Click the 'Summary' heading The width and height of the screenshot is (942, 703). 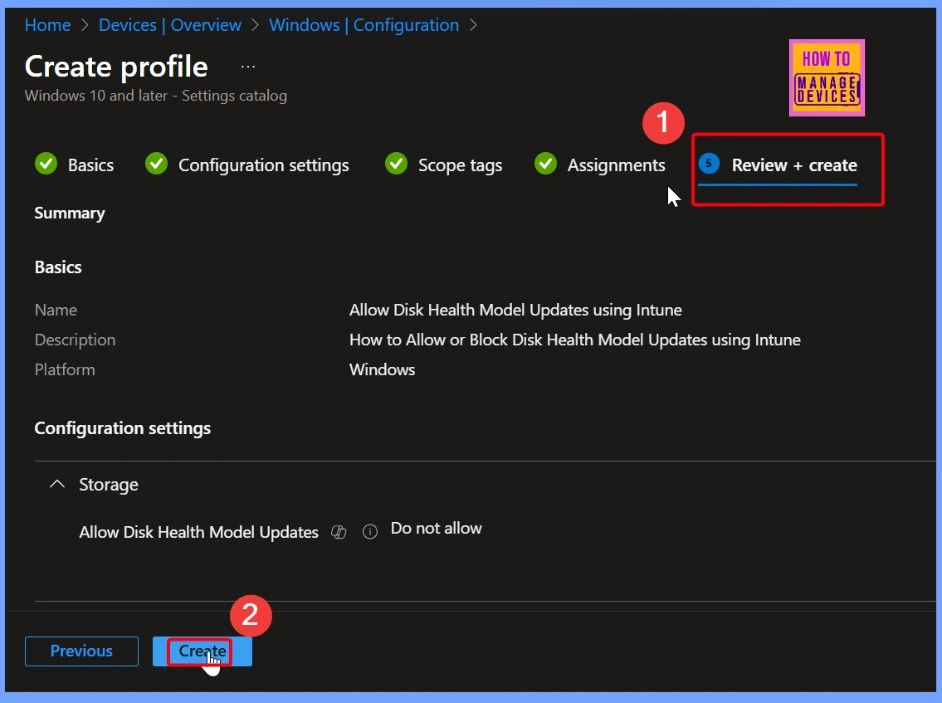coord(70,213)
